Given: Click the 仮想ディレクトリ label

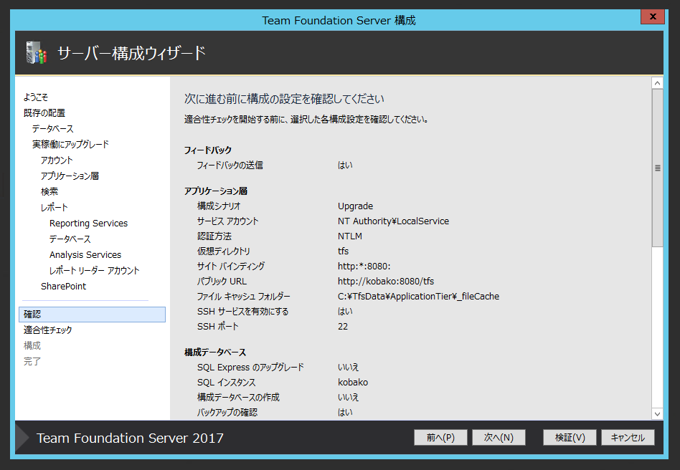Looking at the screenshot, I should [223, 251].
